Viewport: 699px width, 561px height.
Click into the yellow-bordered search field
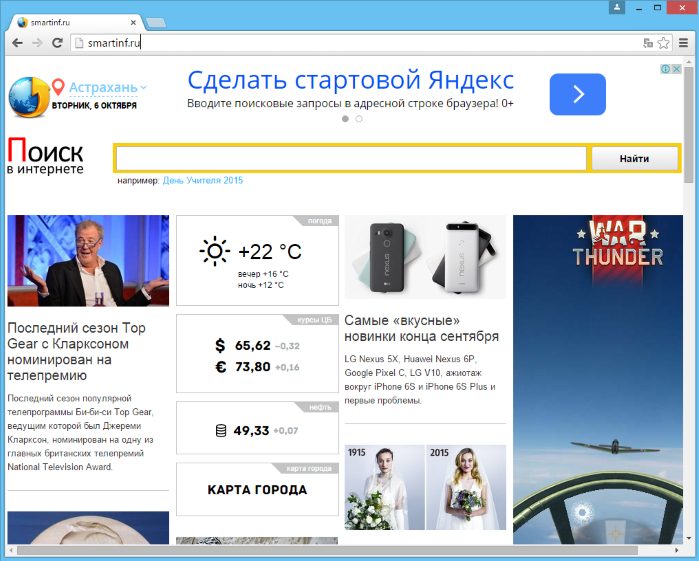point(351,158)
